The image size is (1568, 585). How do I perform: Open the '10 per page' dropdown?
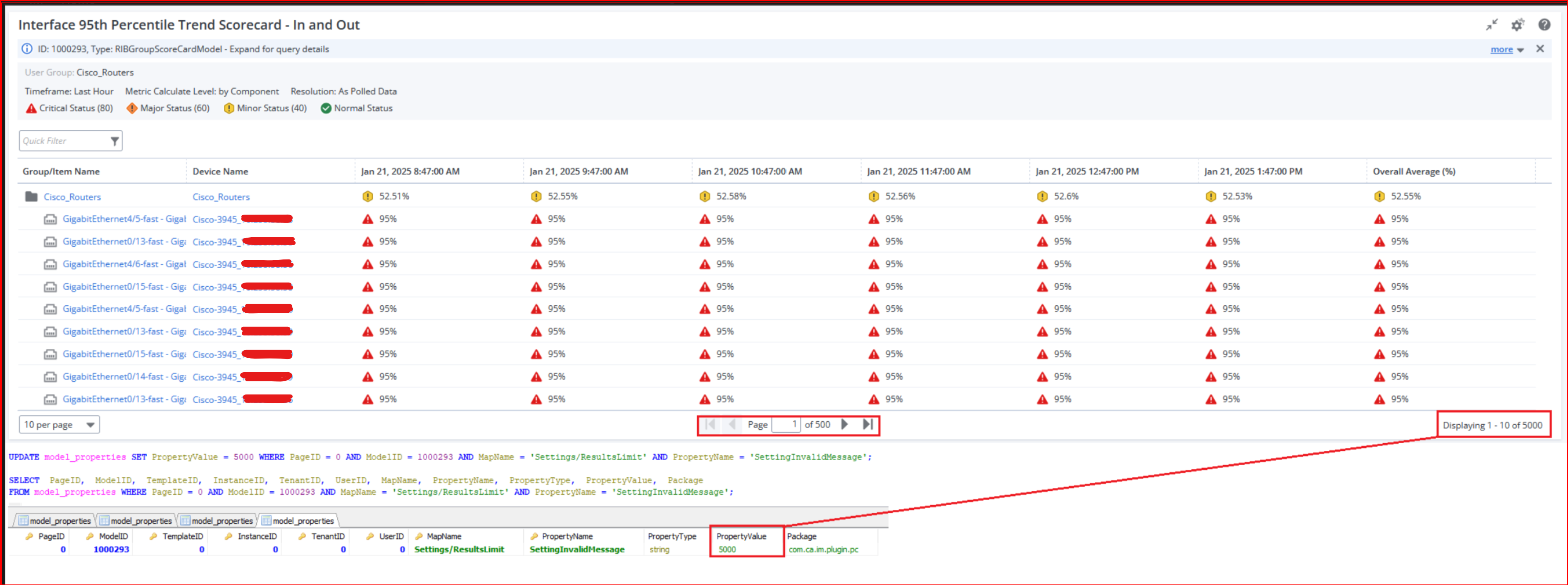59,424
